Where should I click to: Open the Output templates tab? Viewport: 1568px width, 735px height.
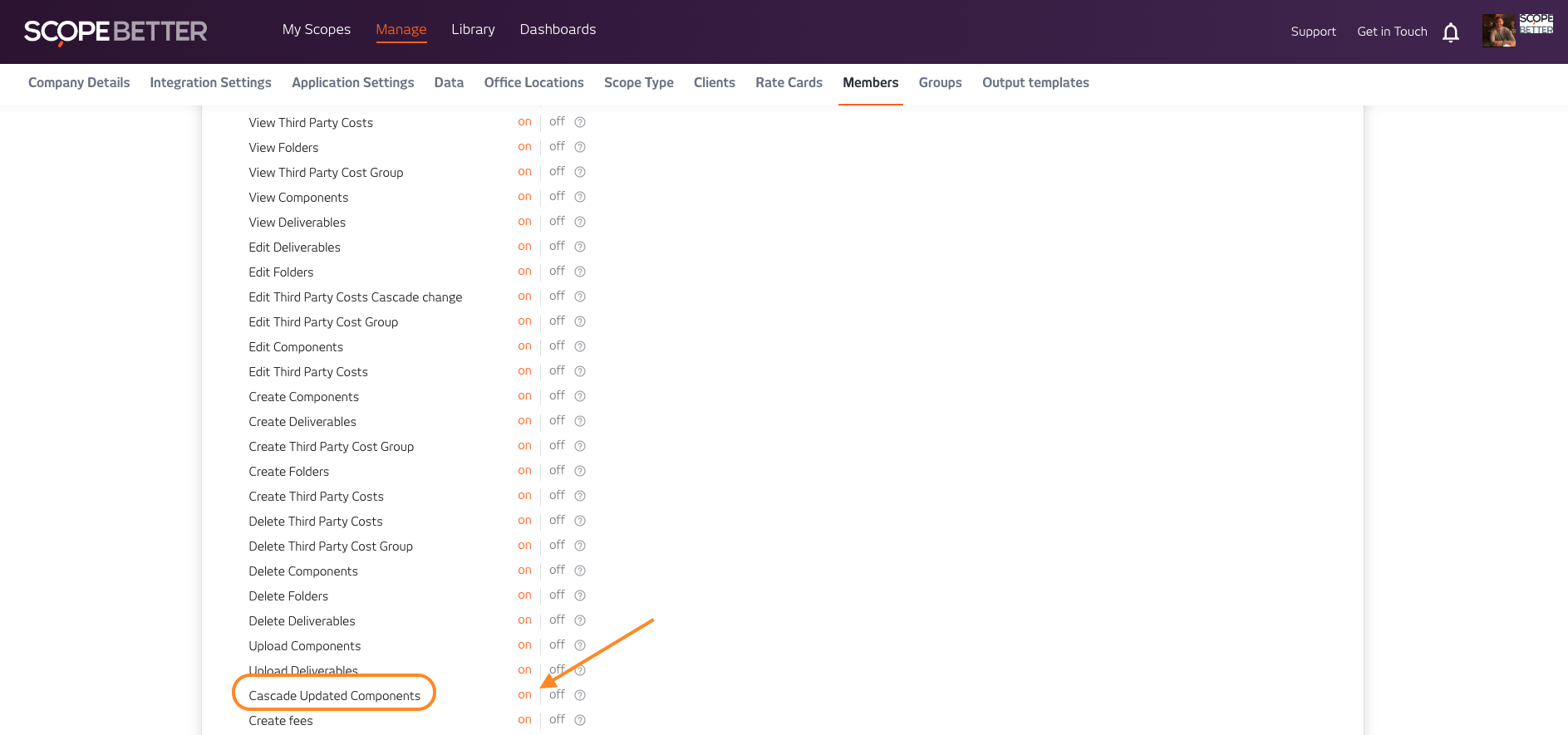pyautogui.click(x=1035, y=82)
